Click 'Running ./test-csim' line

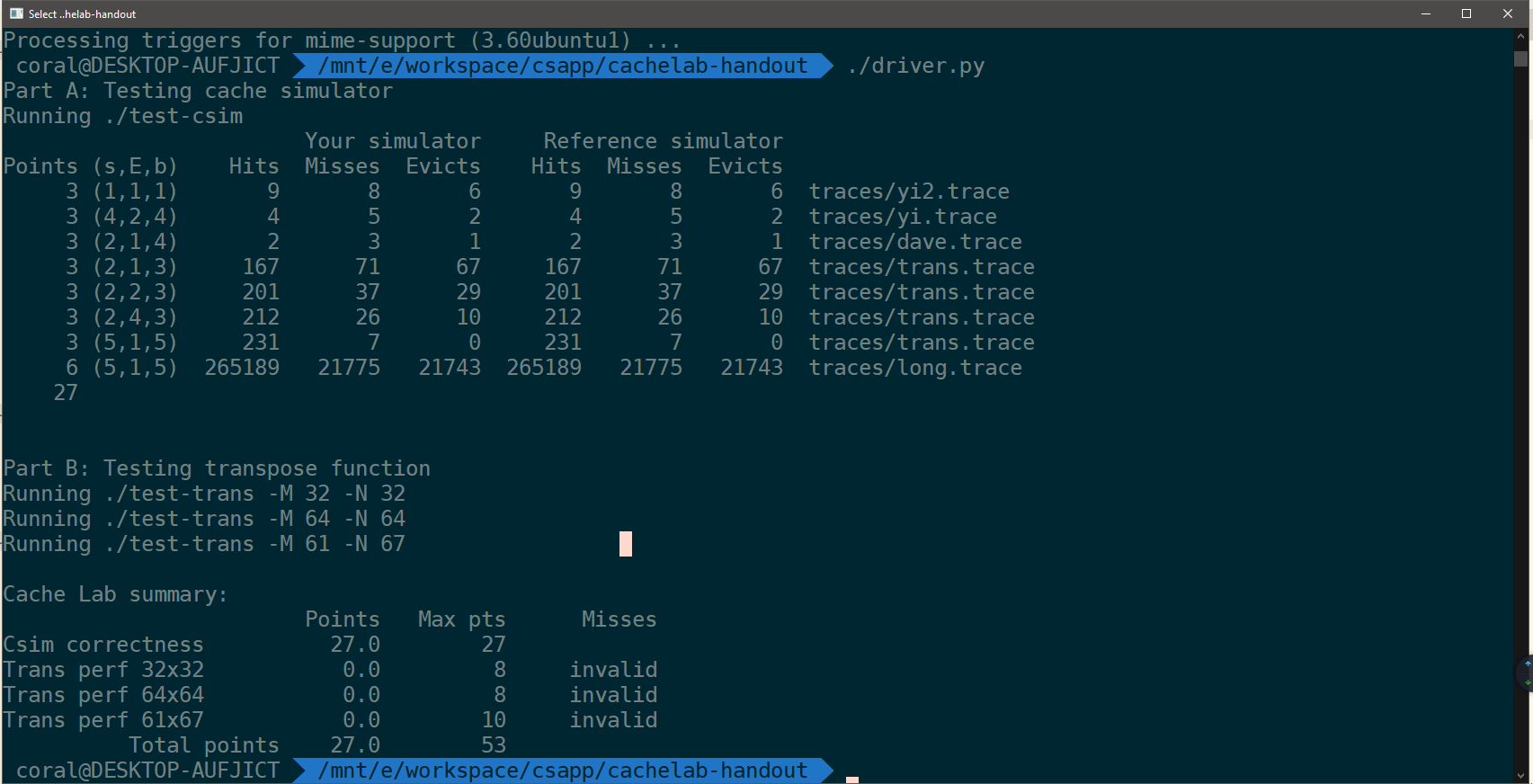122,116
